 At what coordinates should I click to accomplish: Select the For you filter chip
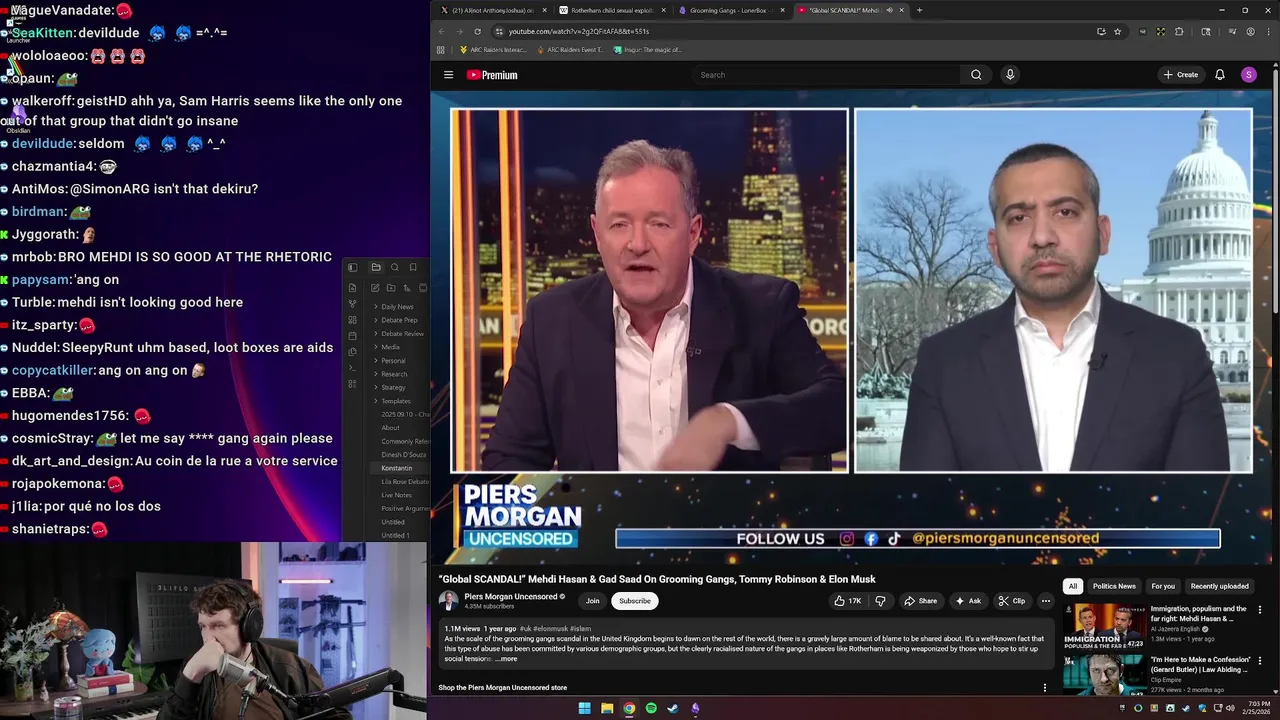click(1163, 586)
